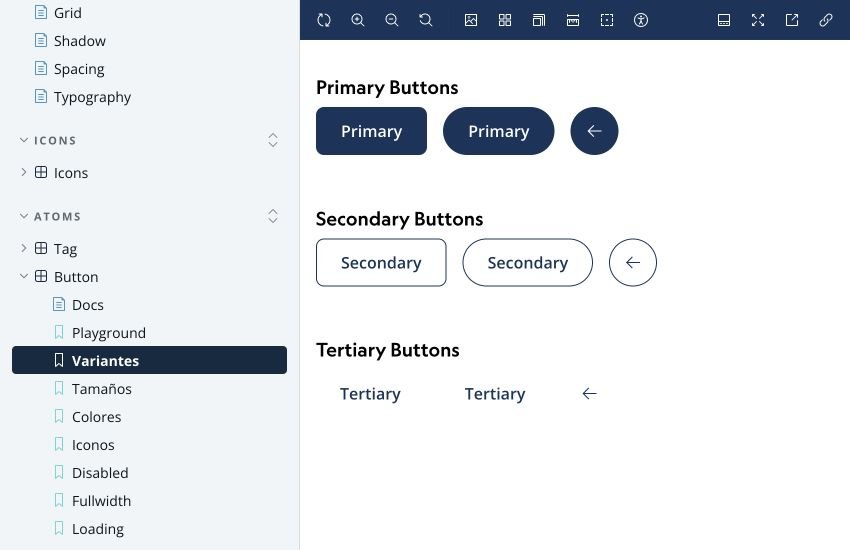This screenshot has width=850, height=550.
Task: Toggle addons panel visibility icon
Action: pos(724,20)
